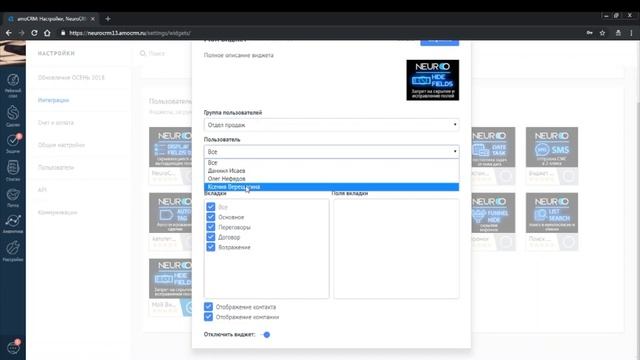Open the Auto Tag widget card
The image size is (640, 360).
click(170, 221)
